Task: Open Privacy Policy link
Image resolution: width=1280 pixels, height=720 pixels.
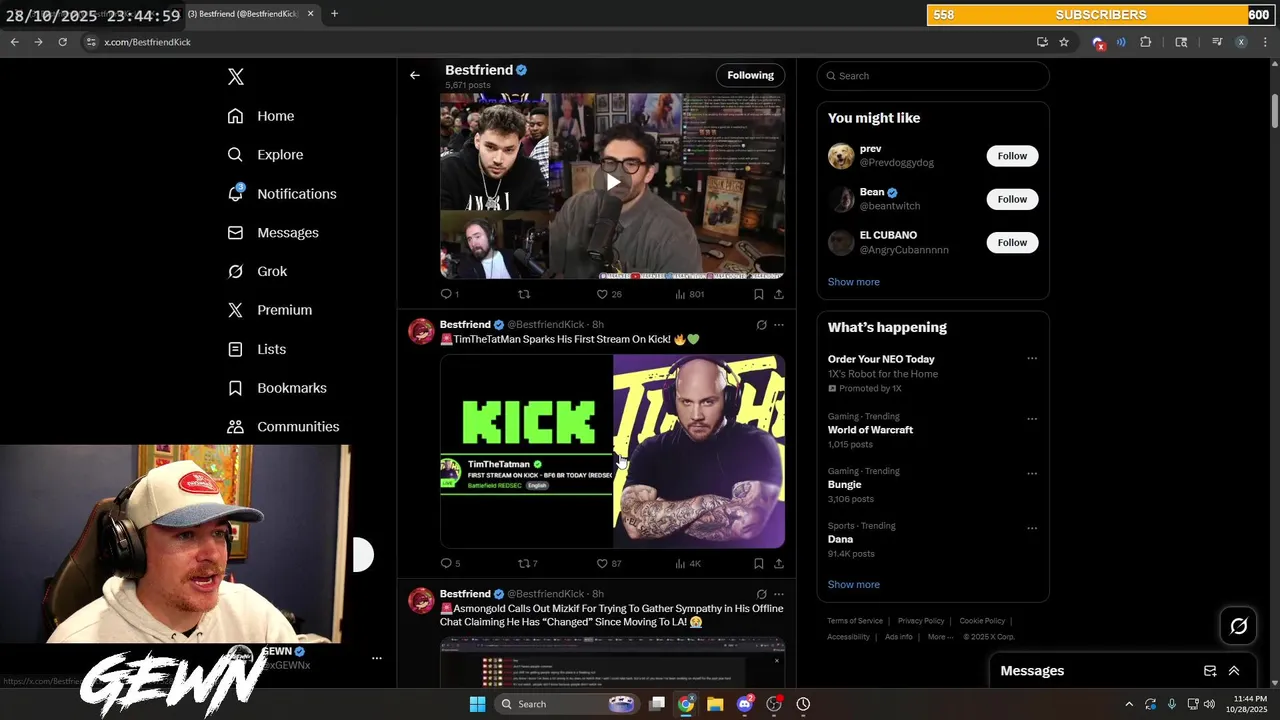Action: tap(921, 621)
